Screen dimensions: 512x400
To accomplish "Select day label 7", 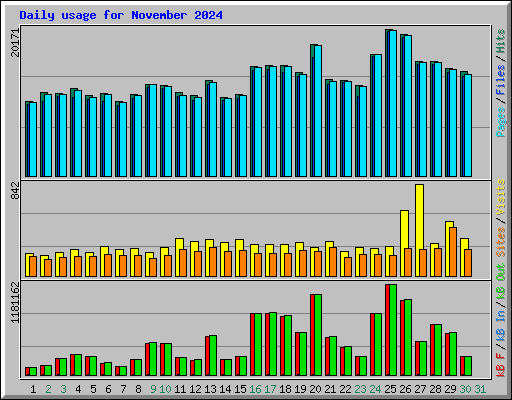I will point(123,389).
